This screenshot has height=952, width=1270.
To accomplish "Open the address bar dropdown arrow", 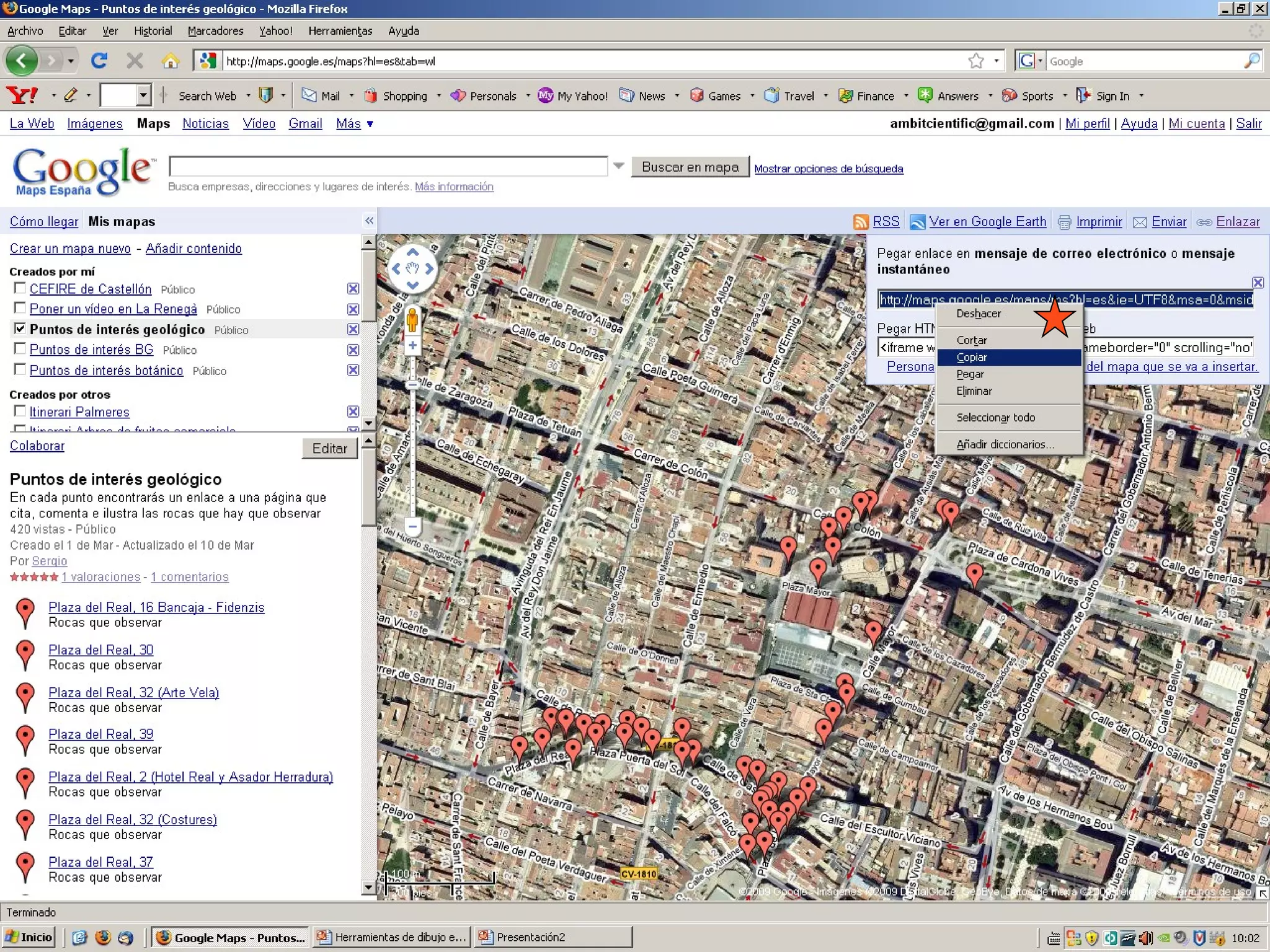I will 997,61.
